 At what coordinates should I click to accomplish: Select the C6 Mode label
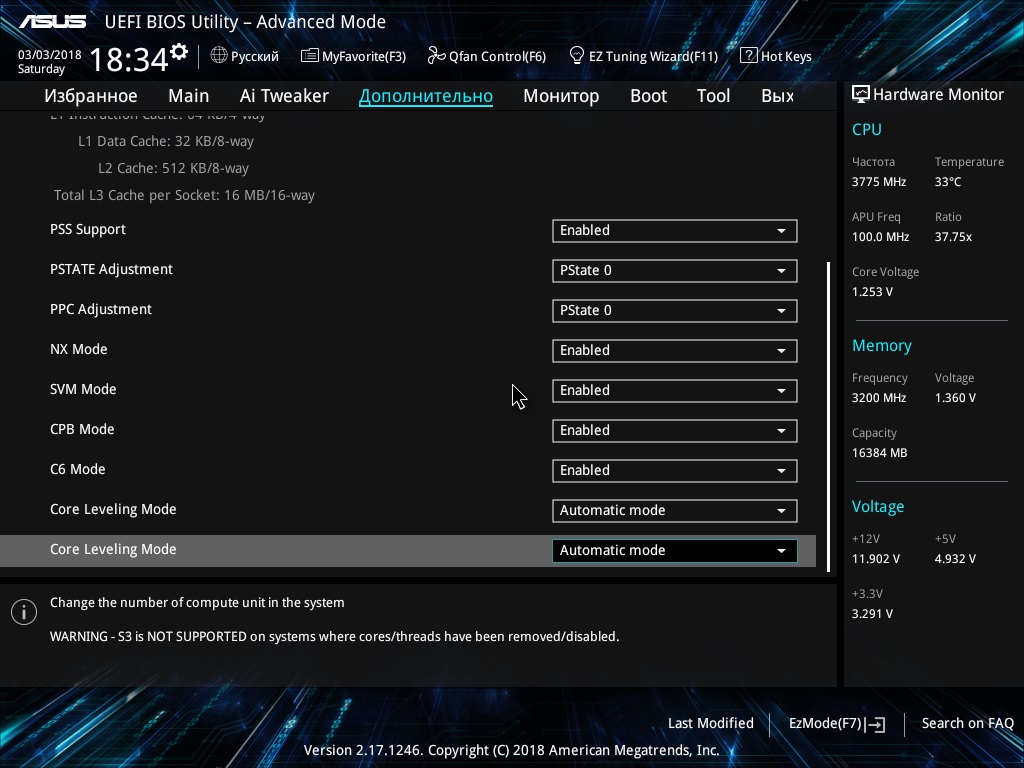click(77, 469)
